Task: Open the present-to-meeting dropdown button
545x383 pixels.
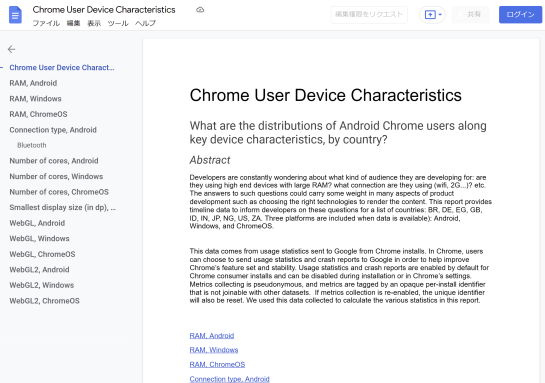Action: pyautogui.click(x=432, y=15)
